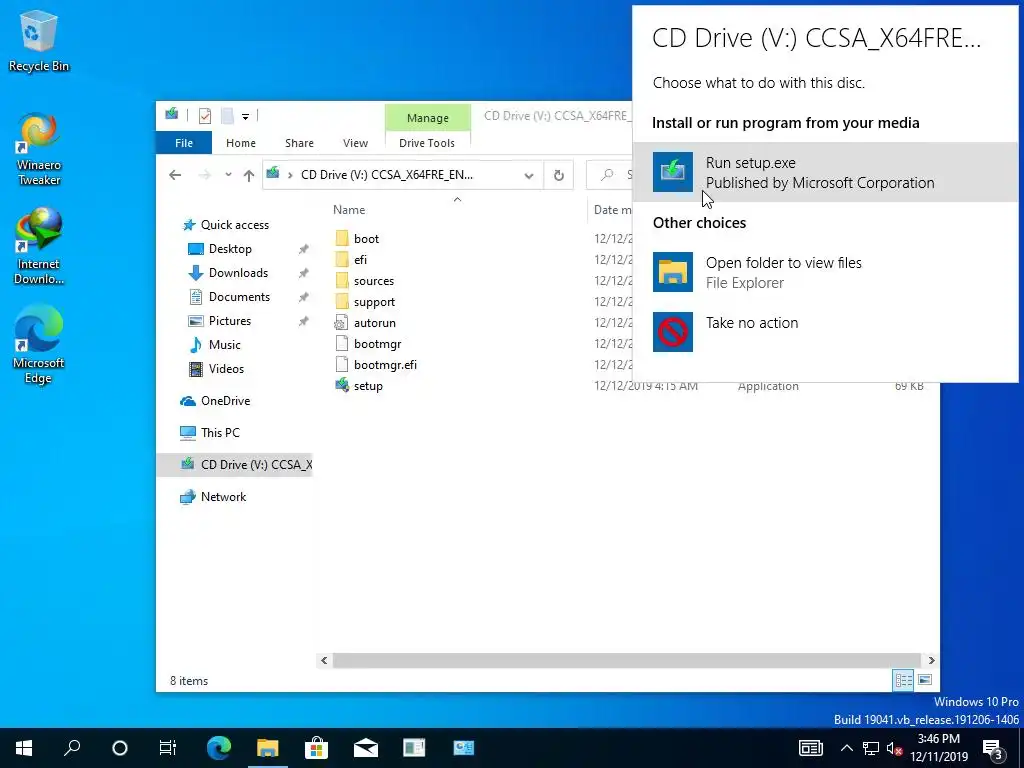Open the Windows Start menu
Image resolution: width=1024 pixels, height=768 pixels.
(x=24, y=748)
